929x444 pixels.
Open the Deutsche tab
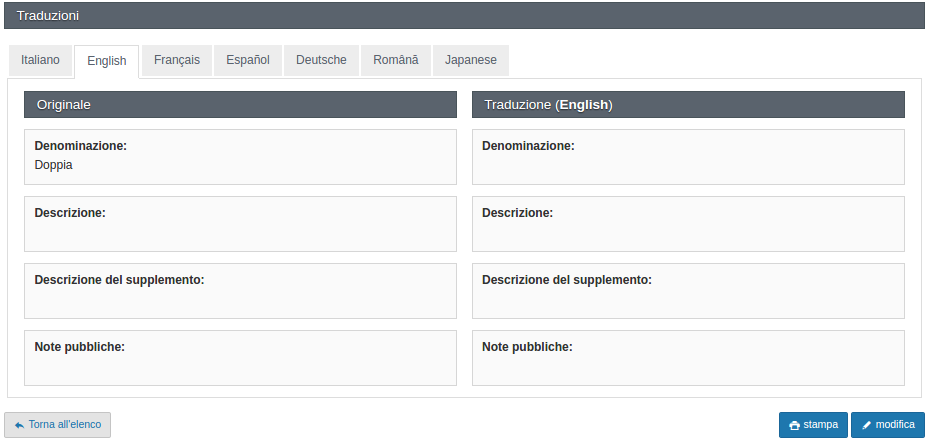[321, 60]
